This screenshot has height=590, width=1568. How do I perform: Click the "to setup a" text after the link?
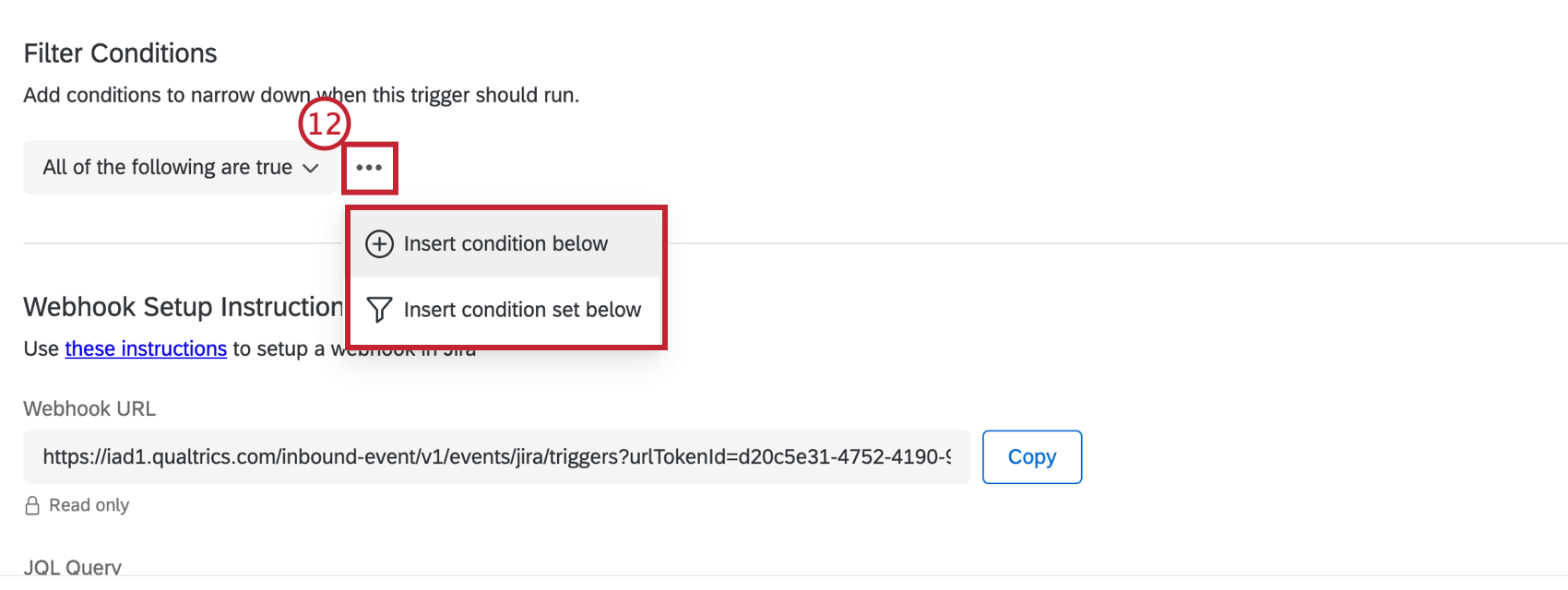279,348
